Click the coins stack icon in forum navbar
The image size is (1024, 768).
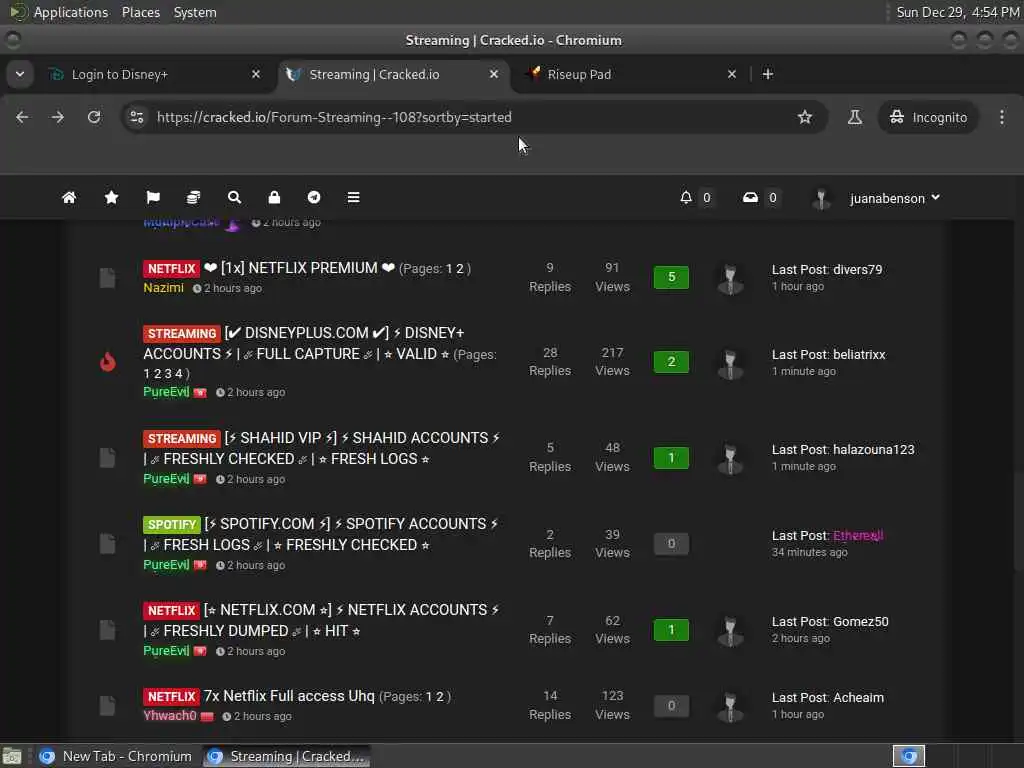pos(193,197)
